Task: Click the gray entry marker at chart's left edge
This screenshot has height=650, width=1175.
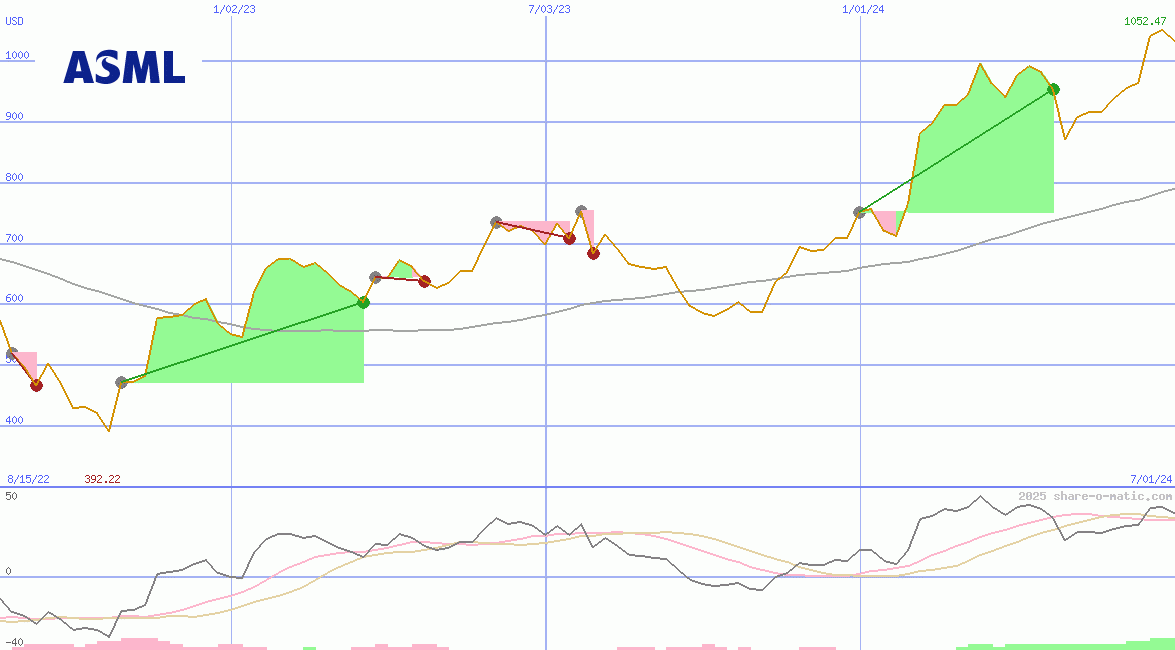Action: point(11,353)
